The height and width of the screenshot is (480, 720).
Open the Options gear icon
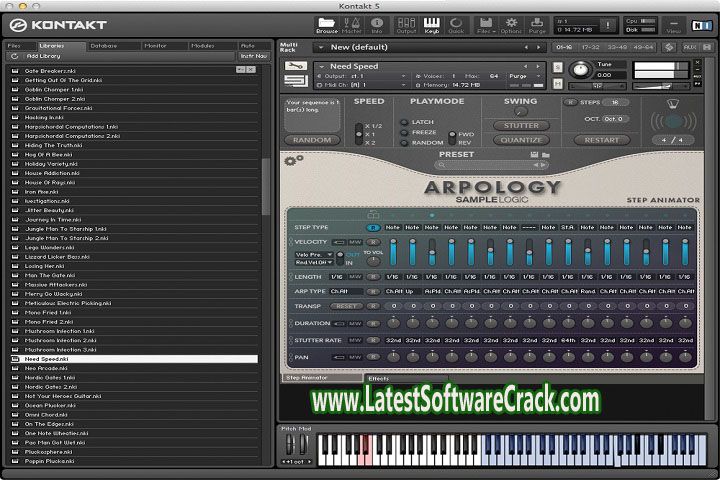(x=511, y=25)
